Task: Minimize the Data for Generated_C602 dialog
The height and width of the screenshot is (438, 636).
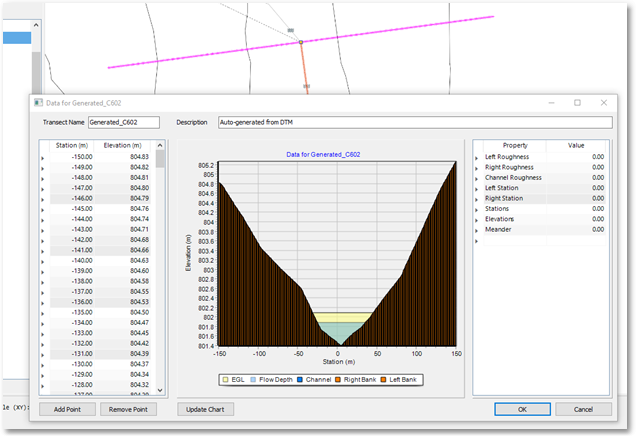Action: click(552, 103)
